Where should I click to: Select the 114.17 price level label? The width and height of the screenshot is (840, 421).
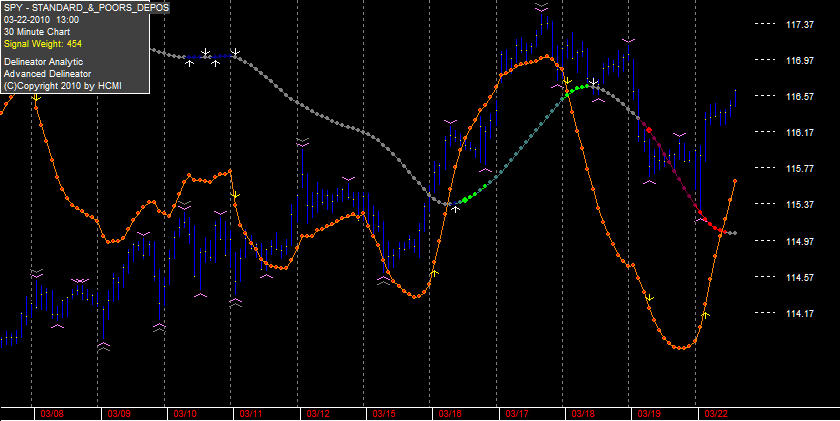(x=799, y=313)
